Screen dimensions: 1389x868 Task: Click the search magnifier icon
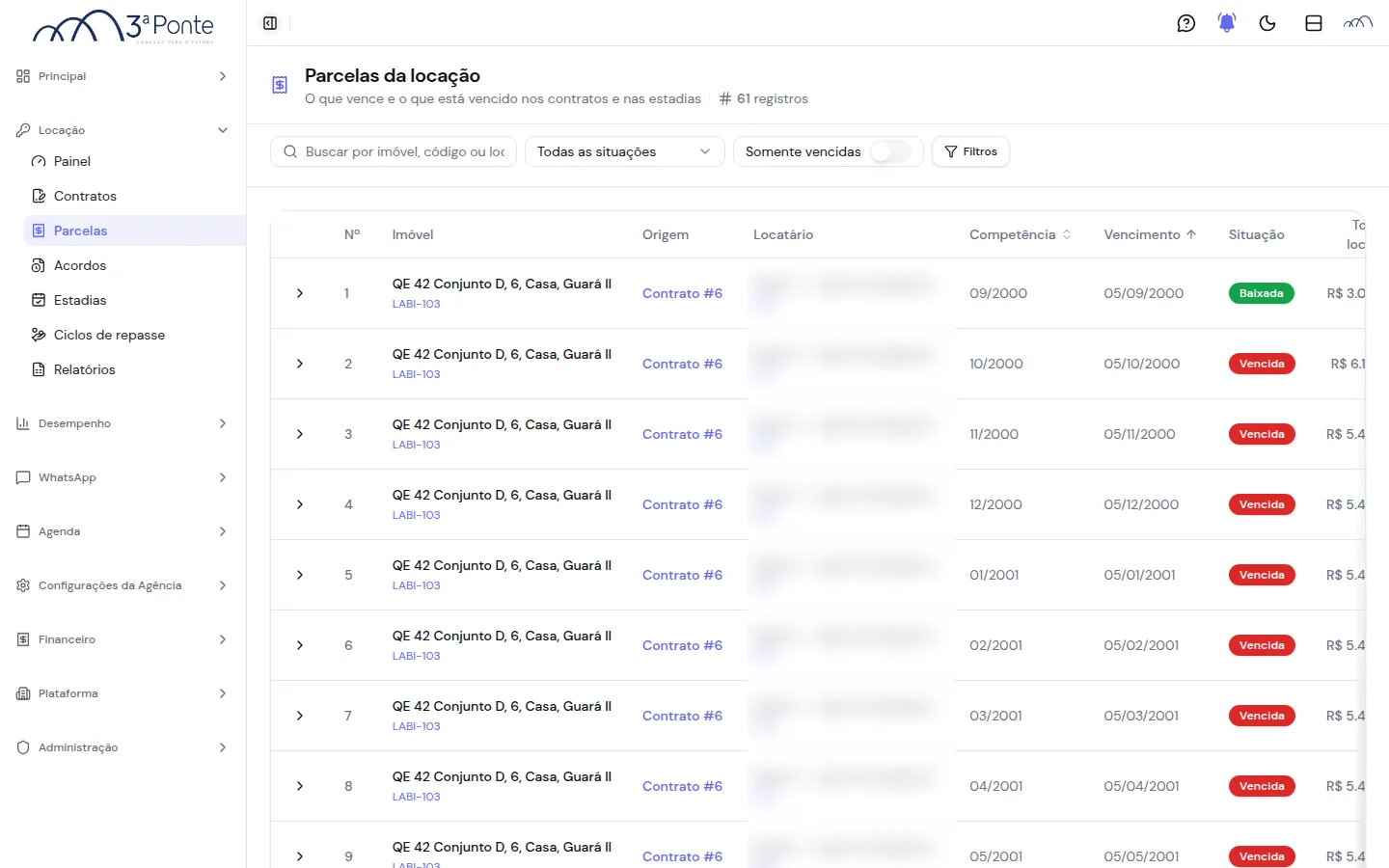coord(290,151)
